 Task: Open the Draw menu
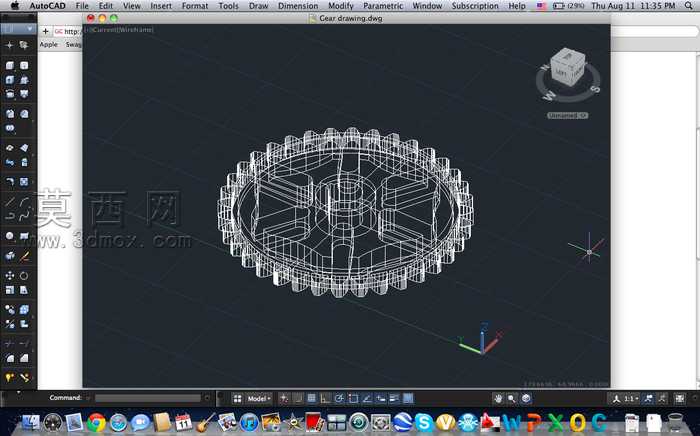pyautogui.click(x=258, y=6)
